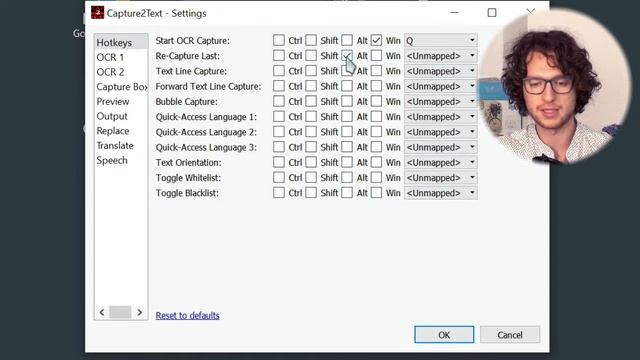Enable Ctrl for Start OCR Capture

pos(279,40)
